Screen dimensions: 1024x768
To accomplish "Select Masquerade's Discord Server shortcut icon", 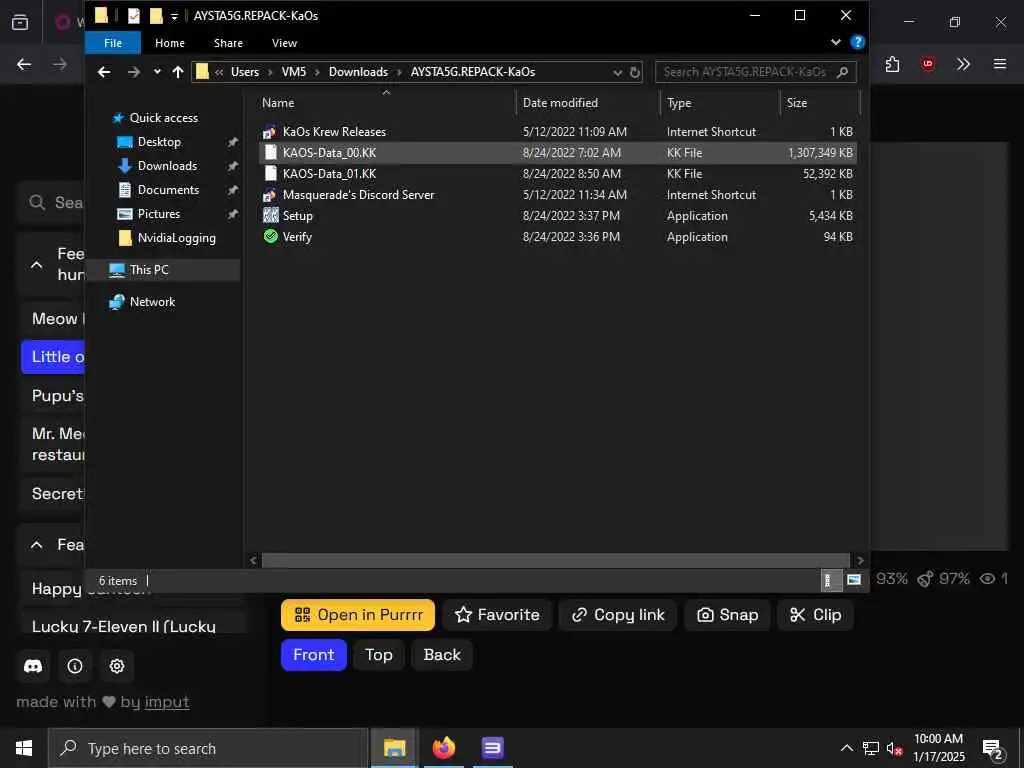I will click(270, 195).
